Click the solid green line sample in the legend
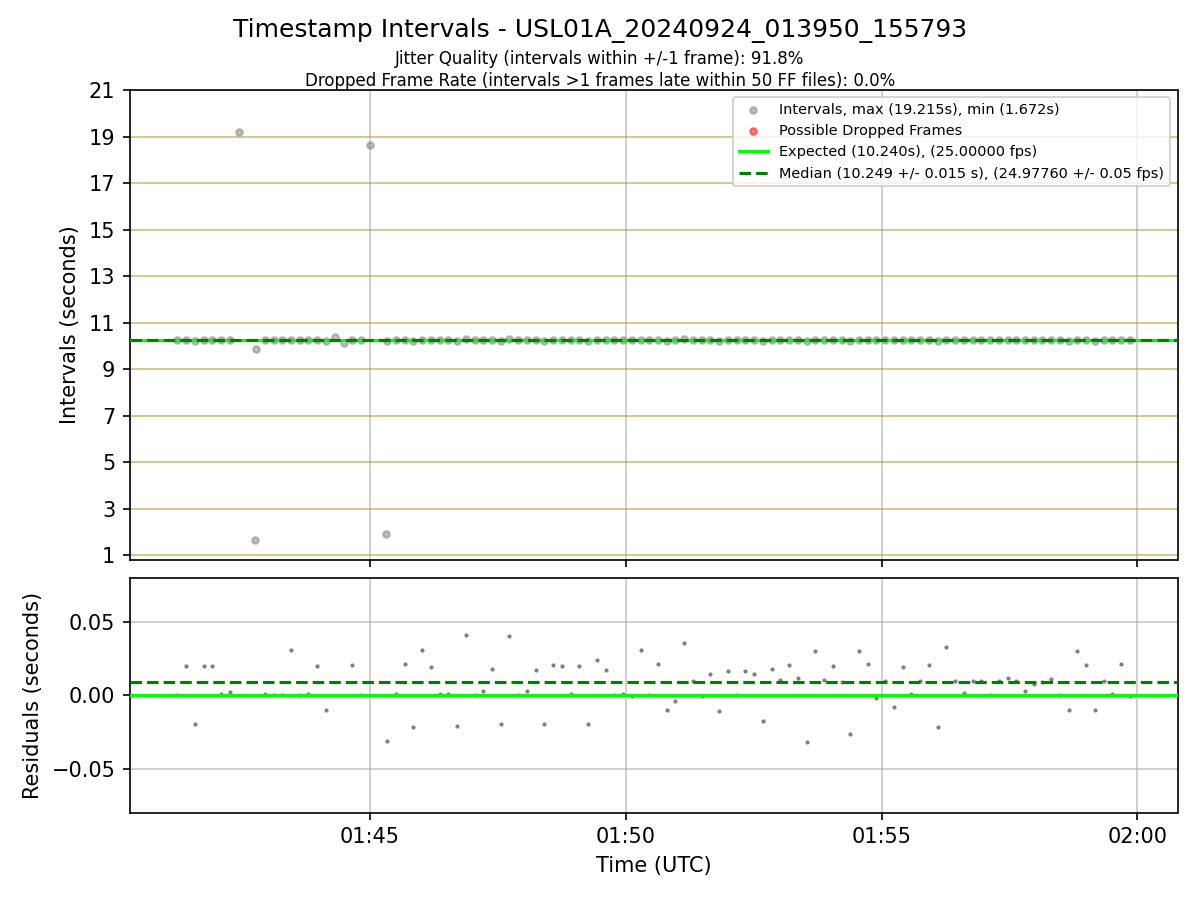Screen dimensions: 1200x900 click(x=753, y=152)
